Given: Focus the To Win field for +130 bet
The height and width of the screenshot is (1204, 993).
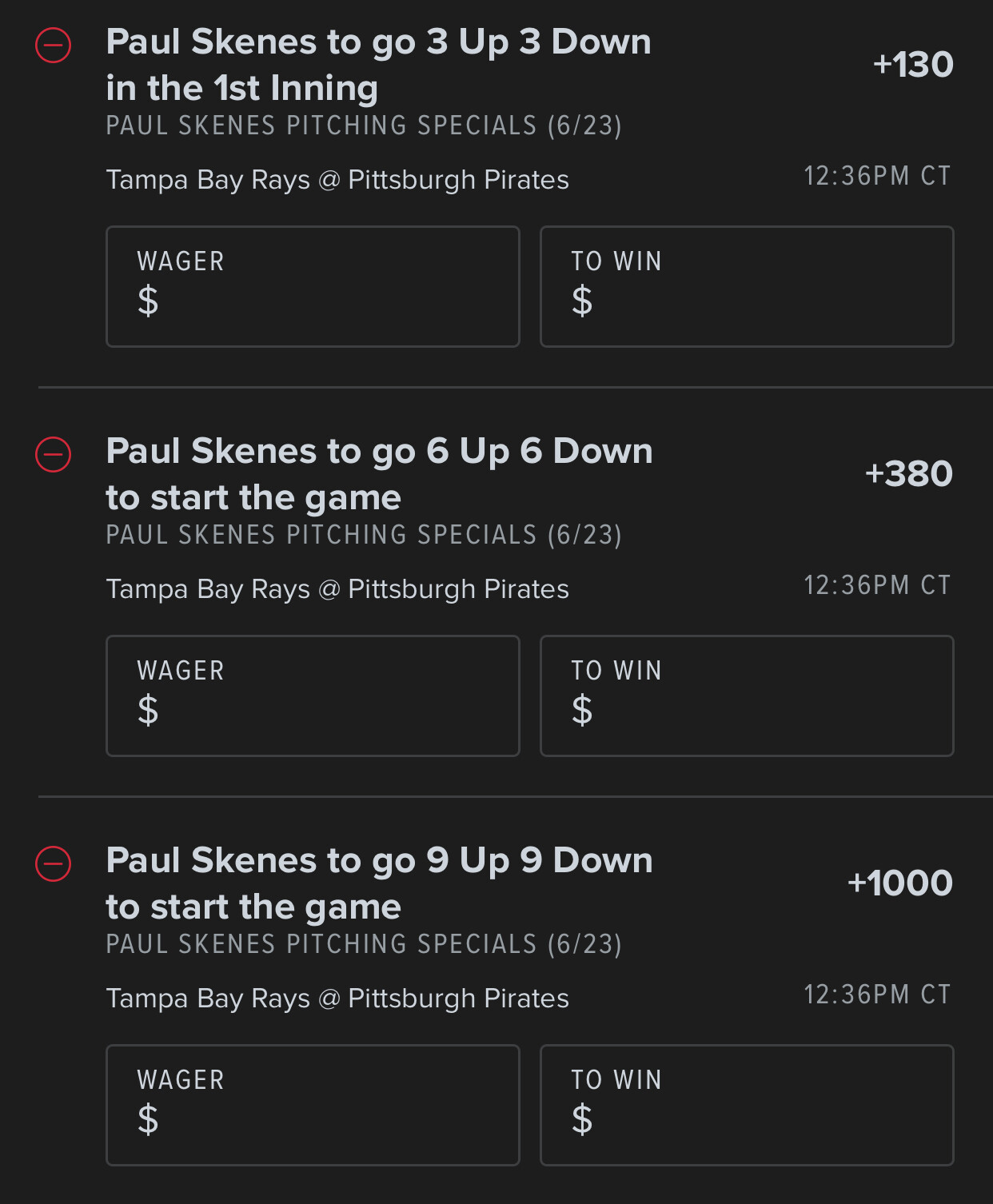Looking at the screenshot, I should pyautogui.click(x=747, y=286).
